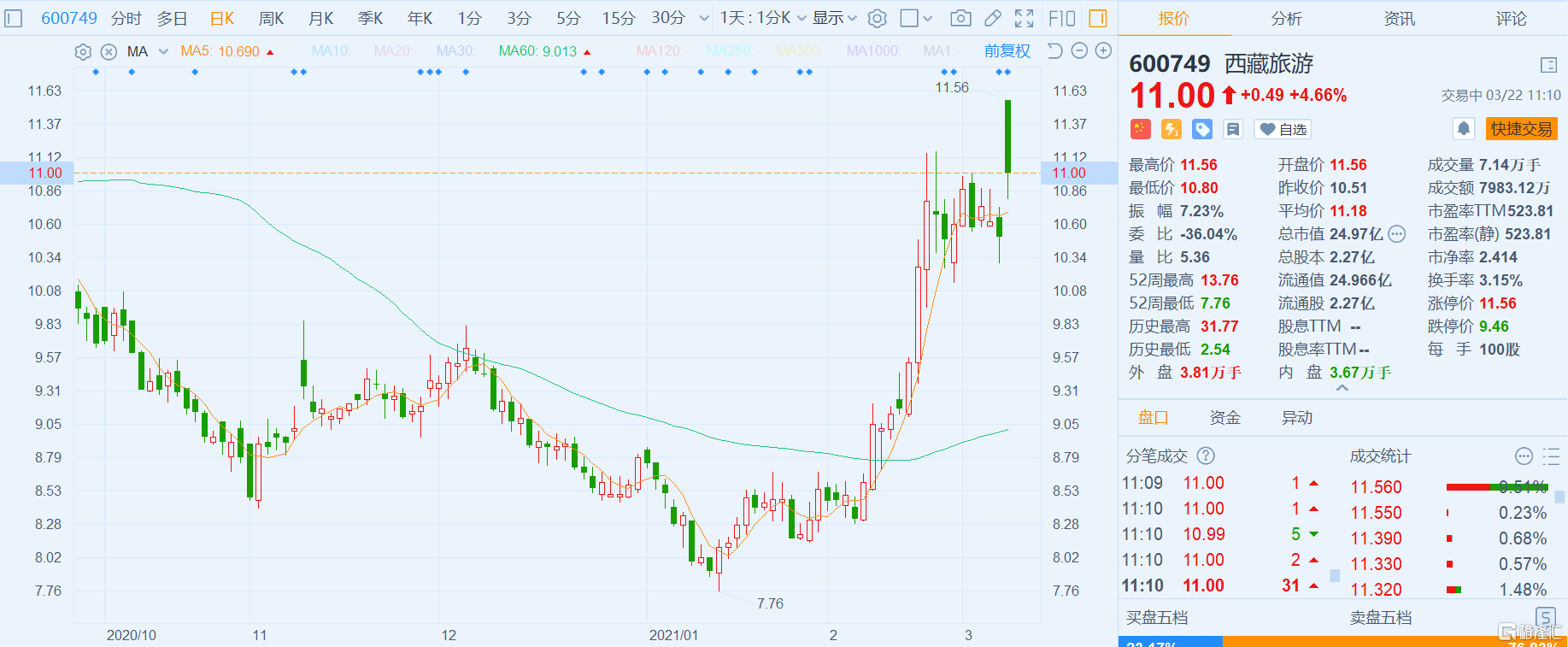Viewport: 1568px width, 647px height.
Task: Click the blue tag icon
Action: tap(1202, 129)
